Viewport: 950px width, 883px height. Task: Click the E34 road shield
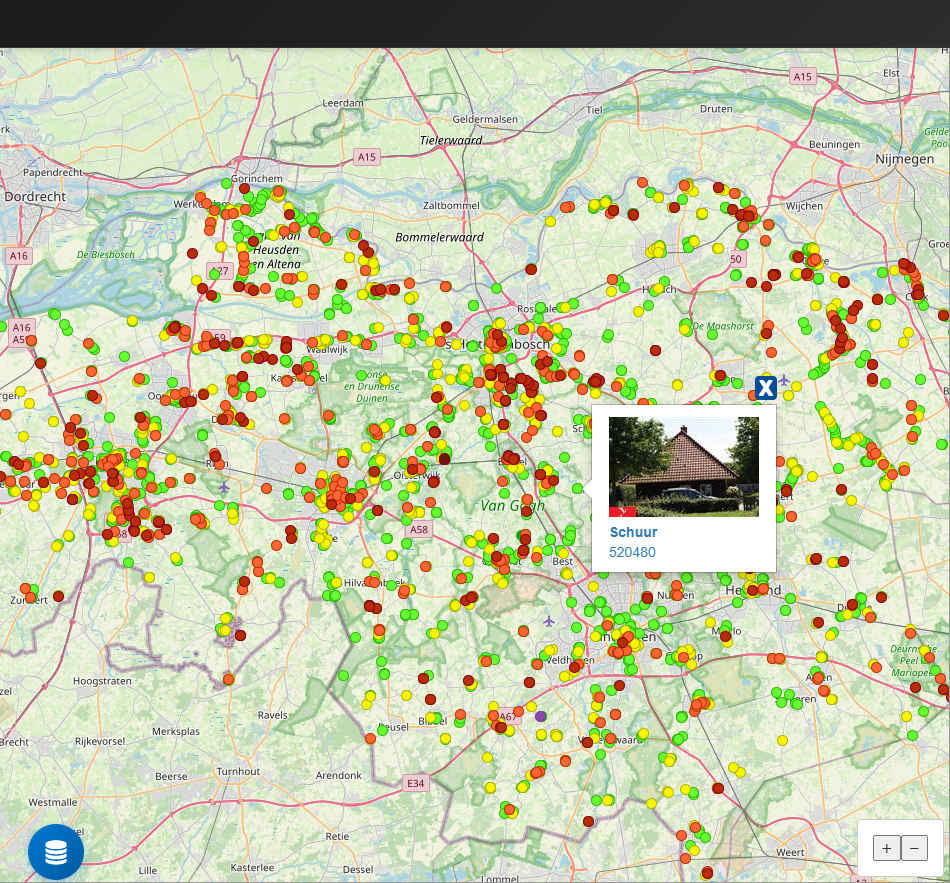(x=415, y=783)
